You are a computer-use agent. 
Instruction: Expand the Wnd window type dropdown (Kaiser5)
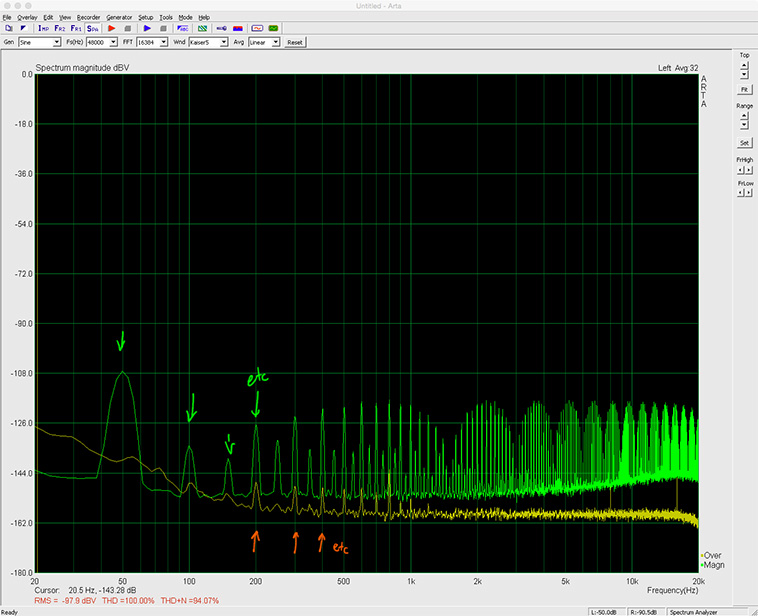(224, 43)
